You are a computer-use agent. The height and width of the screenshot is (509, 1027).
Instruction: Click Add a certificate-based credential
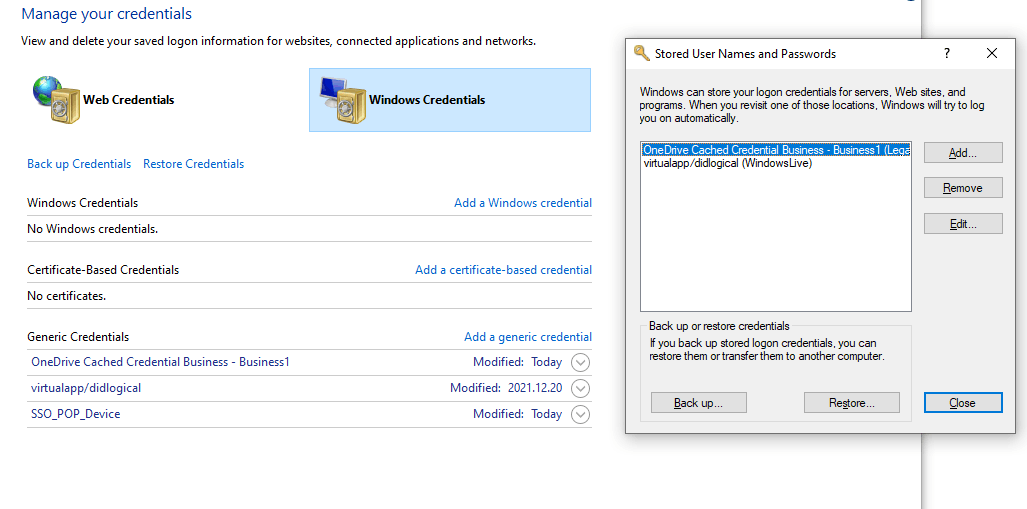[503, 270]
